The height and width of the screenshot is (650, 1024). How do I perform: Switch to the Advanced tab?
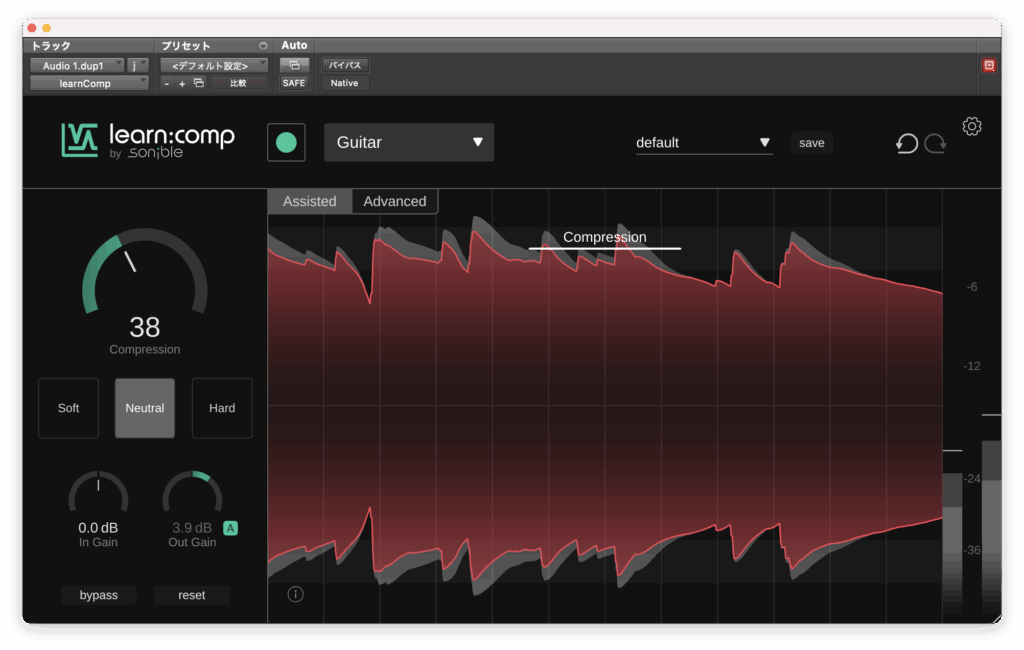[x=395, y=201]
